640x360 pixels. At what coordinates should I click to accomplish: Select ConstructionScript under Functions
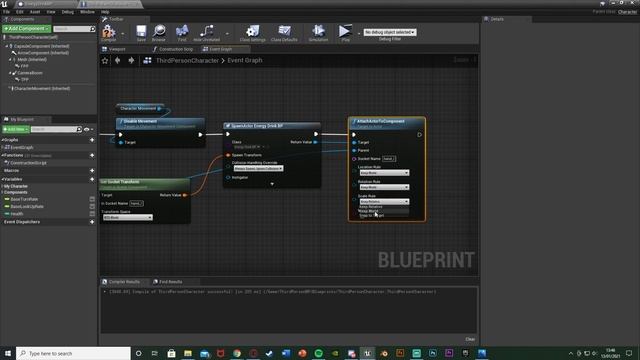tap(29, 163)
